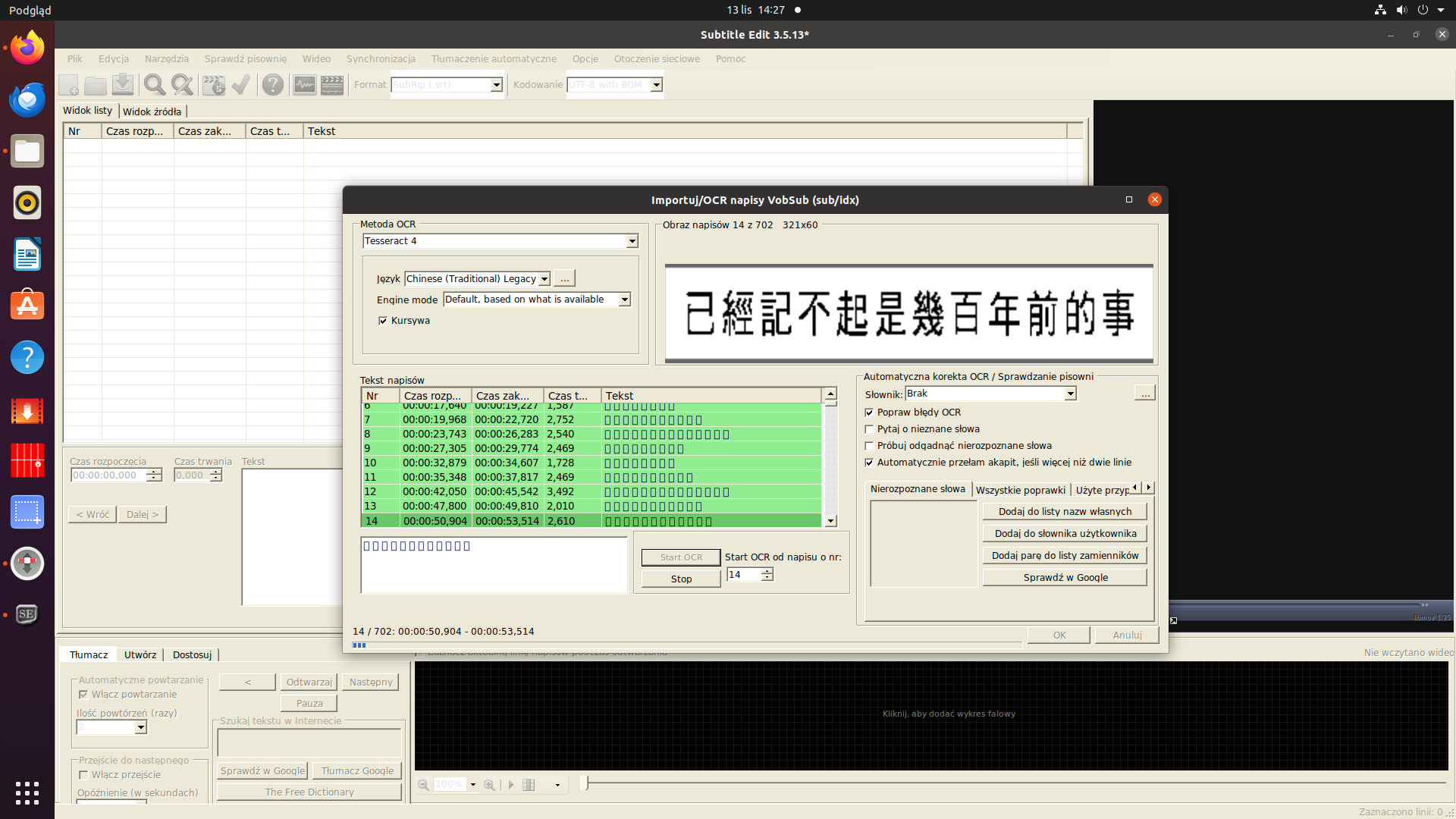Viewport: 1456px width, 819px height.
Task: Click the waveform zoom in icon
Action: coord(490,785)
